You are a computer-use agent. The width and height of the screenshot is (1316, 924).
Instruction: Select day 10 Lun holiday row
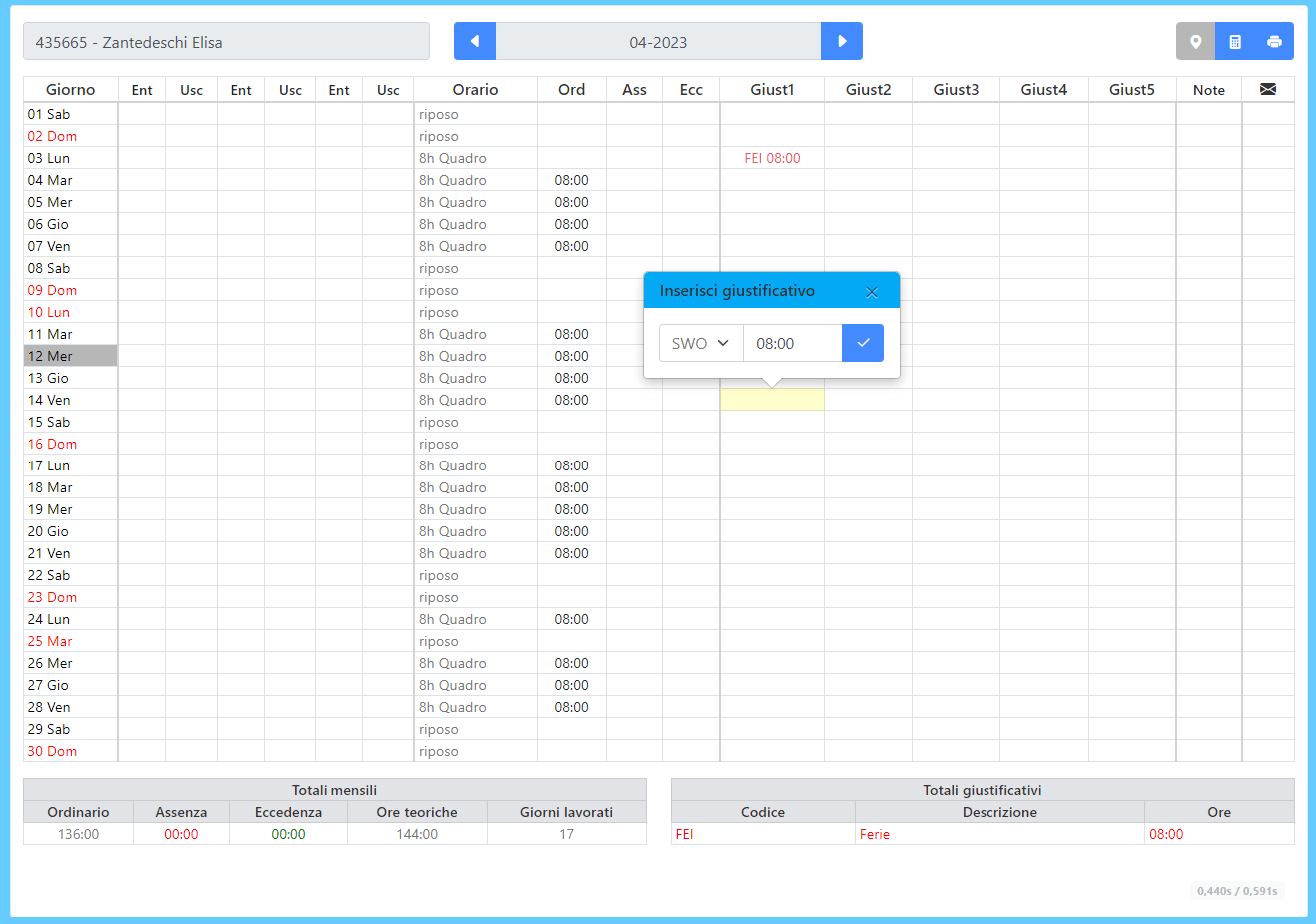pyautogui.click(x=70, y=312)
